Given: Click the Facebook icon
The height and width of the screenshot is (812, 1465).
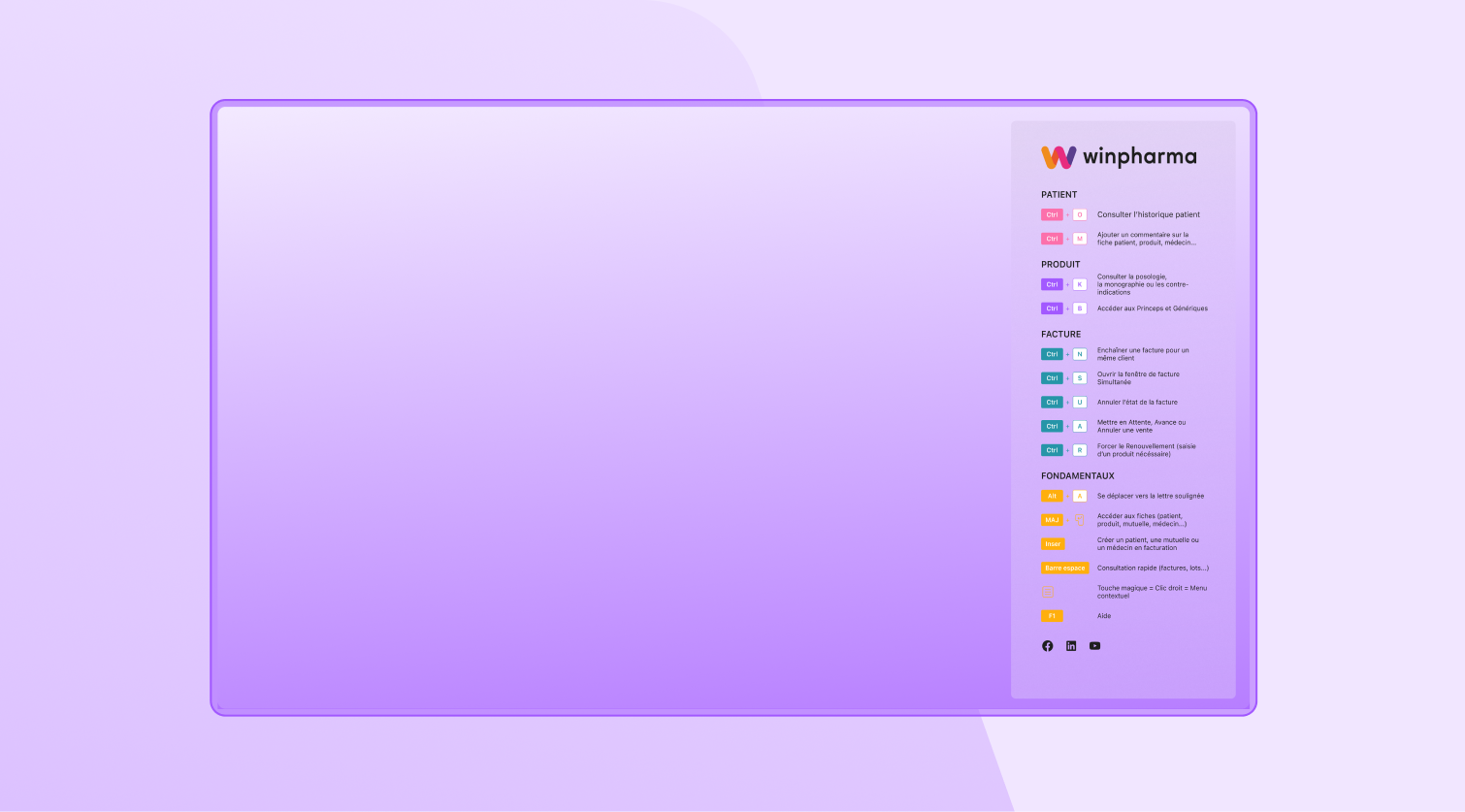Looking at the screenshot, I should (x=1047, y=646).
